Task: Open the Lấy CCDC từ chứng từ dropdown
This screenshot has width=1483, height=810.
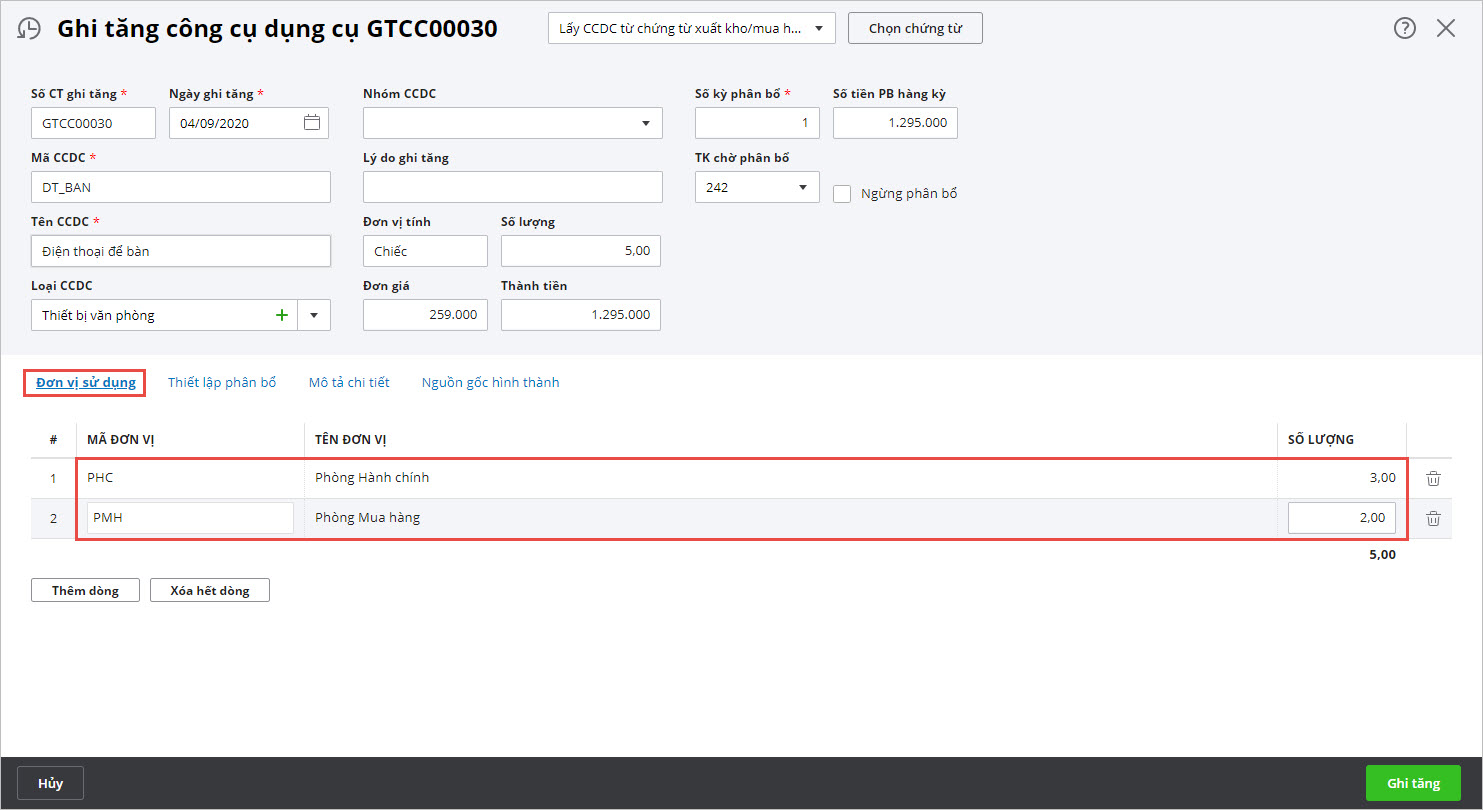Action: point(820,29)
